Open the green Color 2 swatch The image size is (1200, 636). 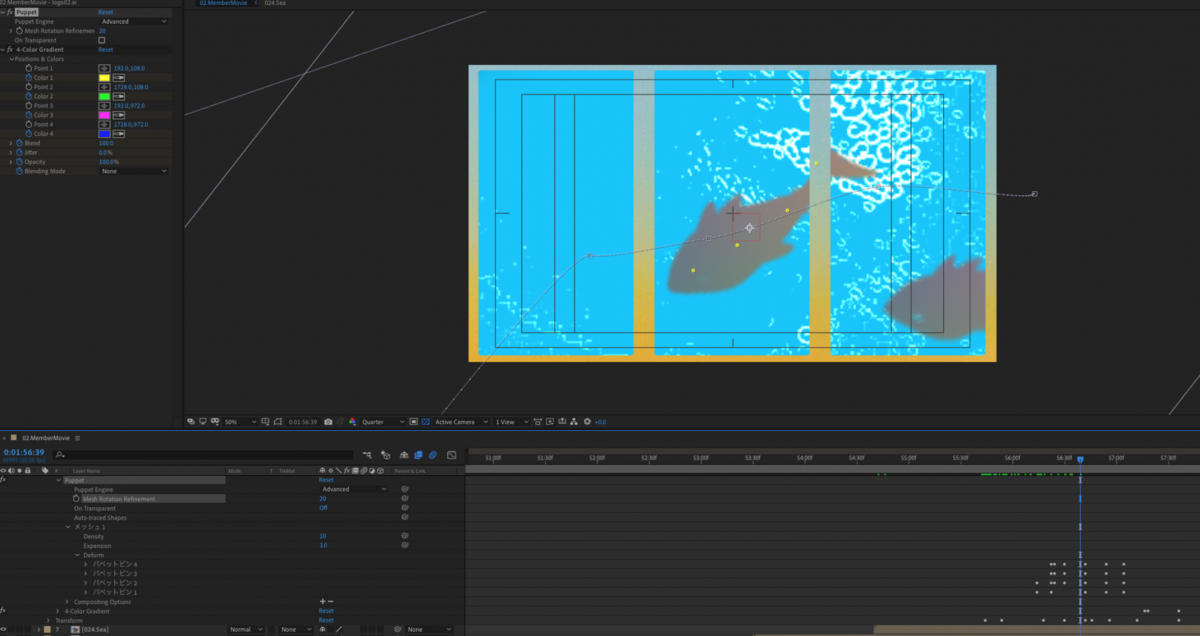pos(104,96)
